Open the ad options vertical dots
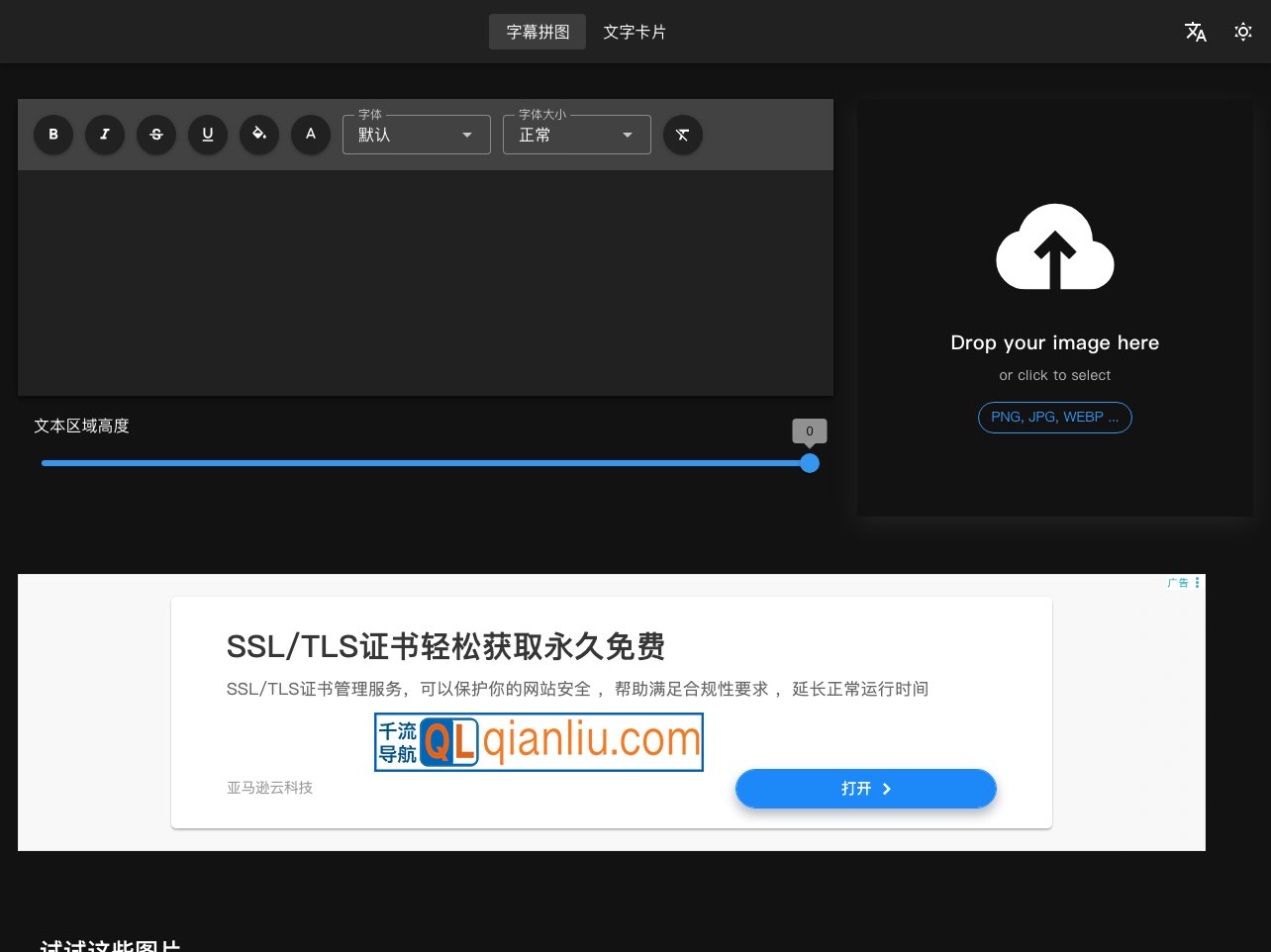 [1197, 583]
